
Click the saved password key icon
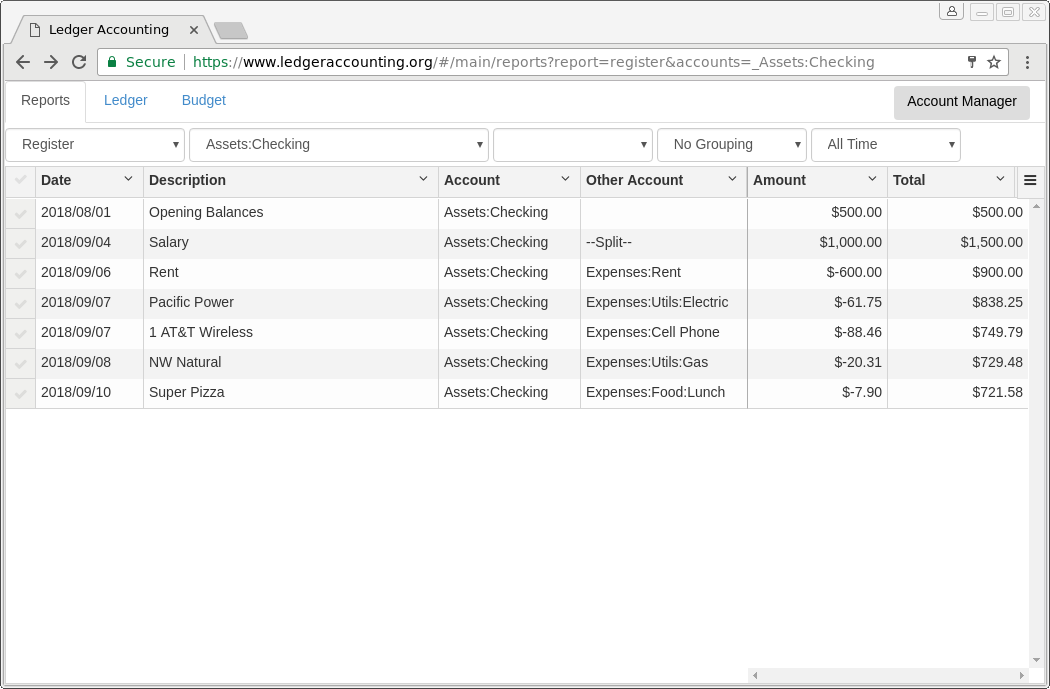pyautogui.click(x=971, y=62)
